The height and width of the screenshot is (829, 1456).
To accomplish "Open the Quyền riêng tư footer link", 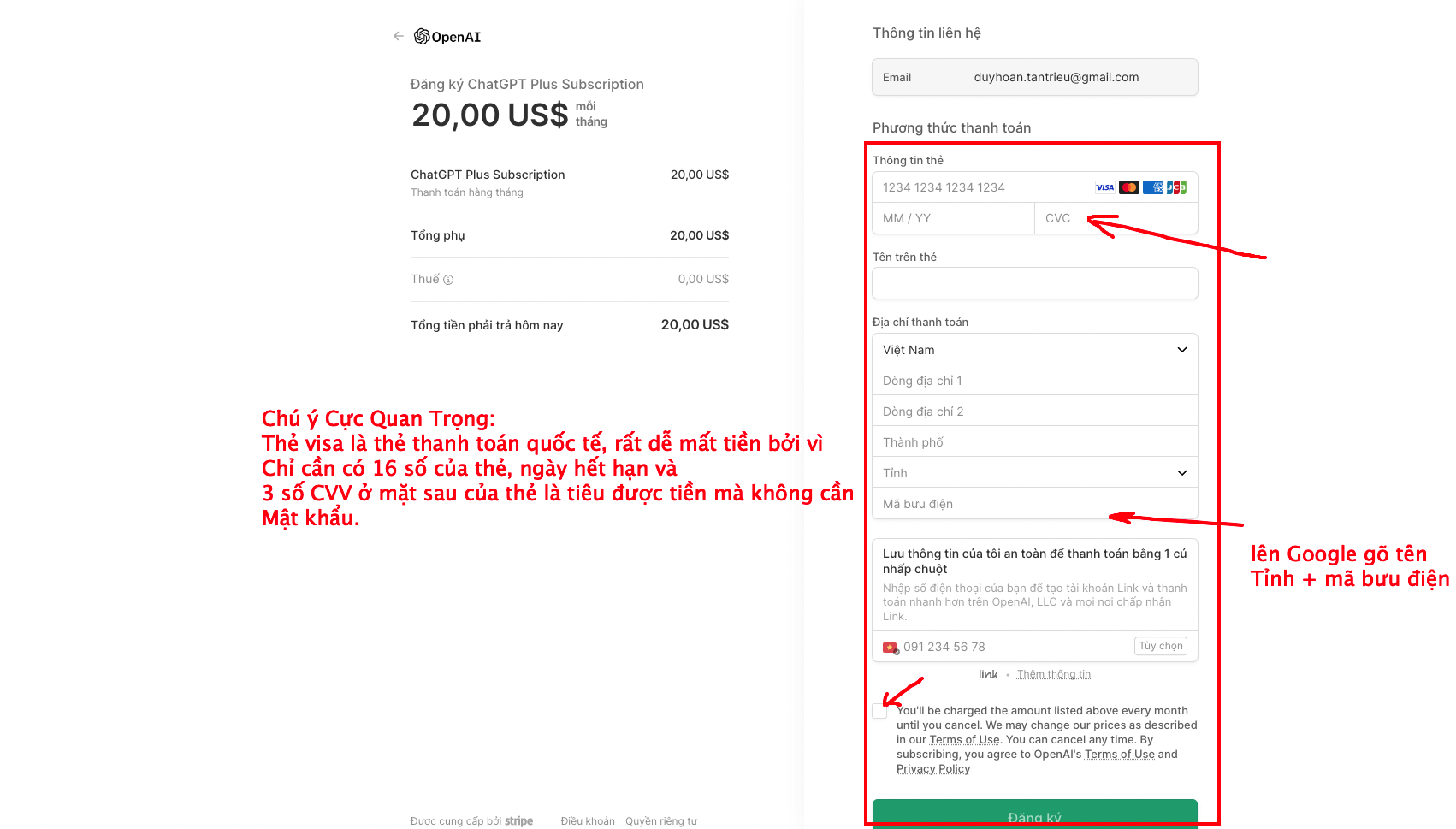I will click(661, 821).
